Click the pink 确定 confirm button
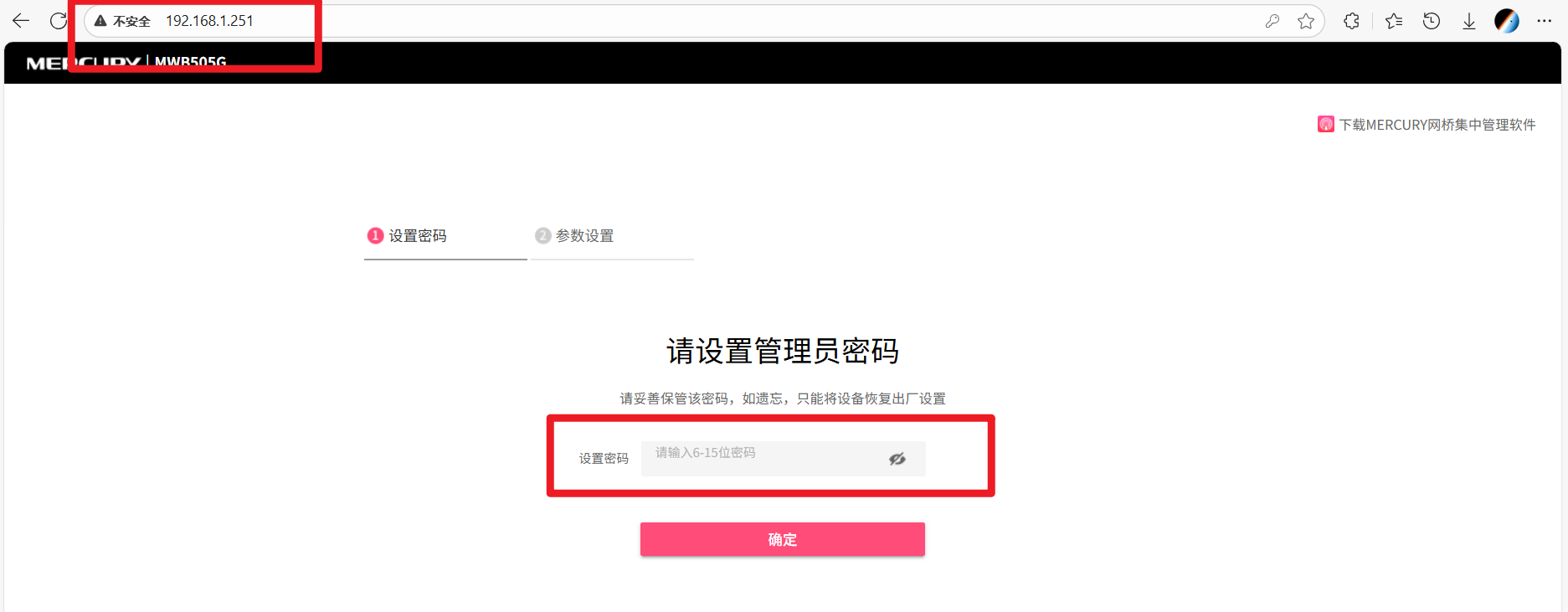The image size is (1568, 612). click(x=783, y=539)
